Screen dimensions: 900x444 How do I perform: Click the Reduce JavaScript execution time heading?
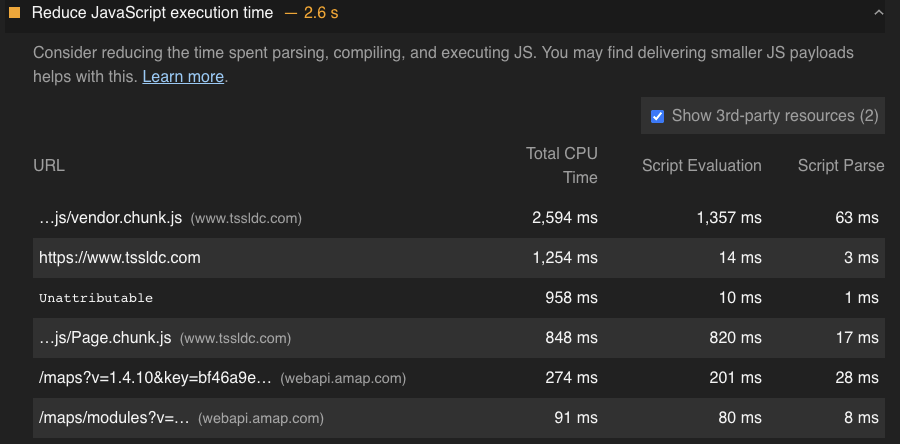[152, 13]
